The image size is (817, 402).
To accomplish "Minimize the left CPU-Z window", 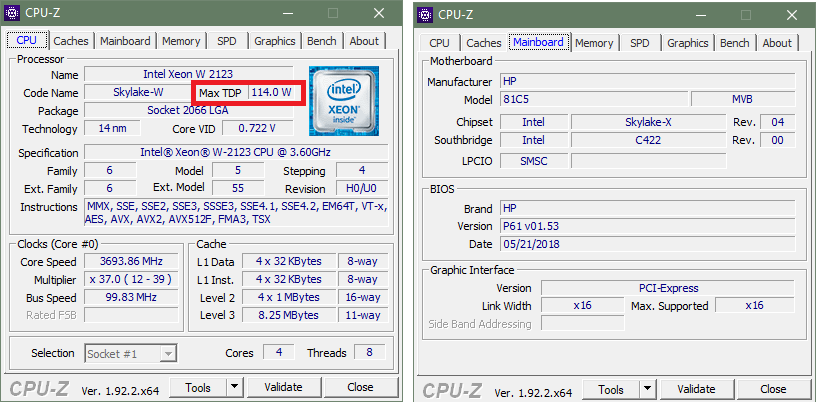I will coord(286,13).
